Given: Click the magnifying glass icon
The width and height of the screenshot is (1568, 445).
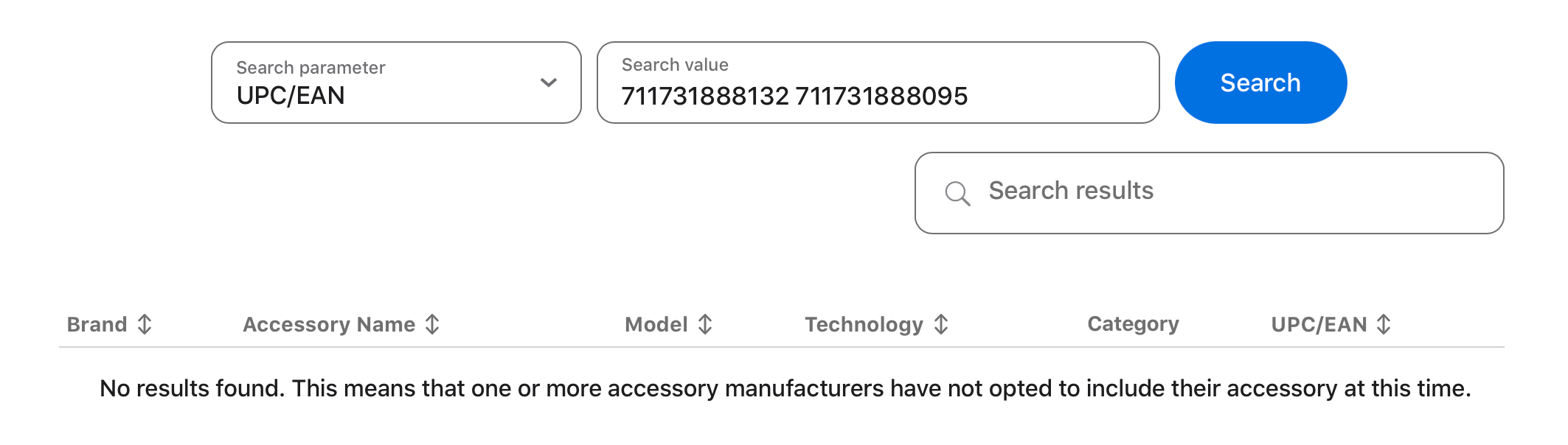Looking at the screenshot, I should [957, 193].
